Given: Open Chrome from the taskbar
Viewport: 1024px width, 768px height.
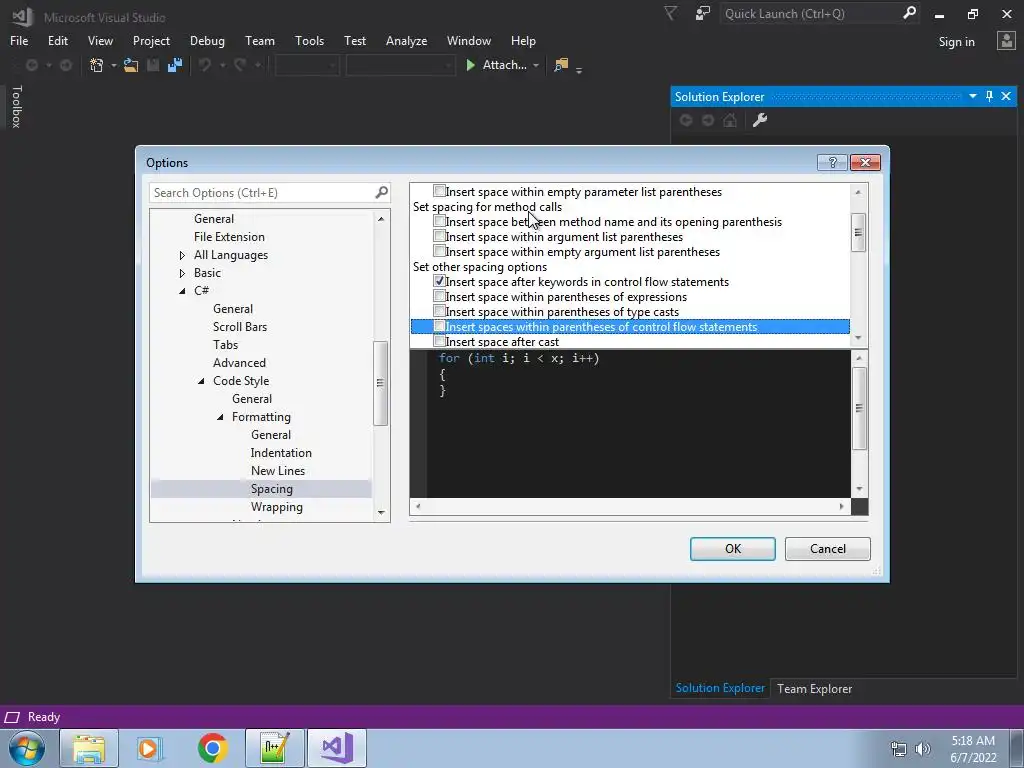Looking at the screenshot, I should tap(212, 748).
